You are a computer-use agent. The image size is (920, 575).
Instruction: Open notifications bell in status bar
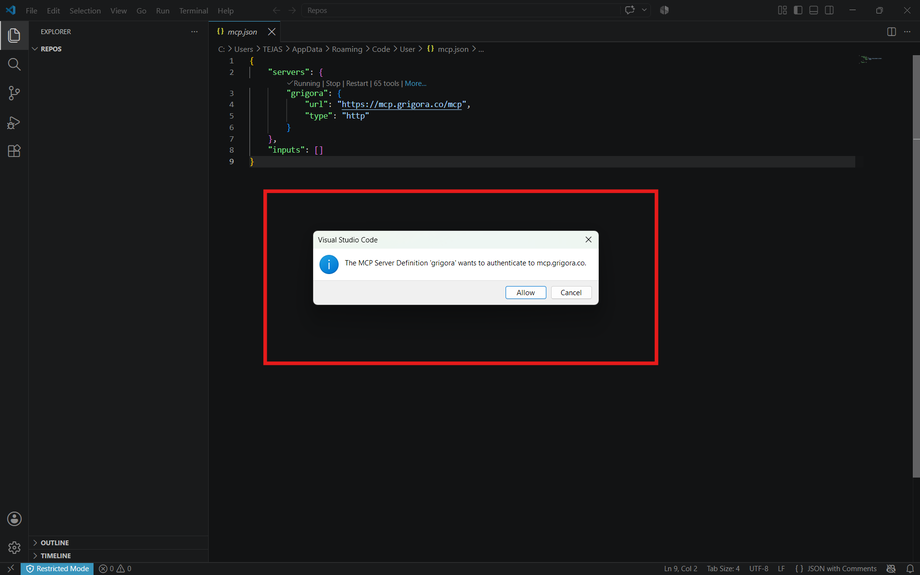point(910,569)
